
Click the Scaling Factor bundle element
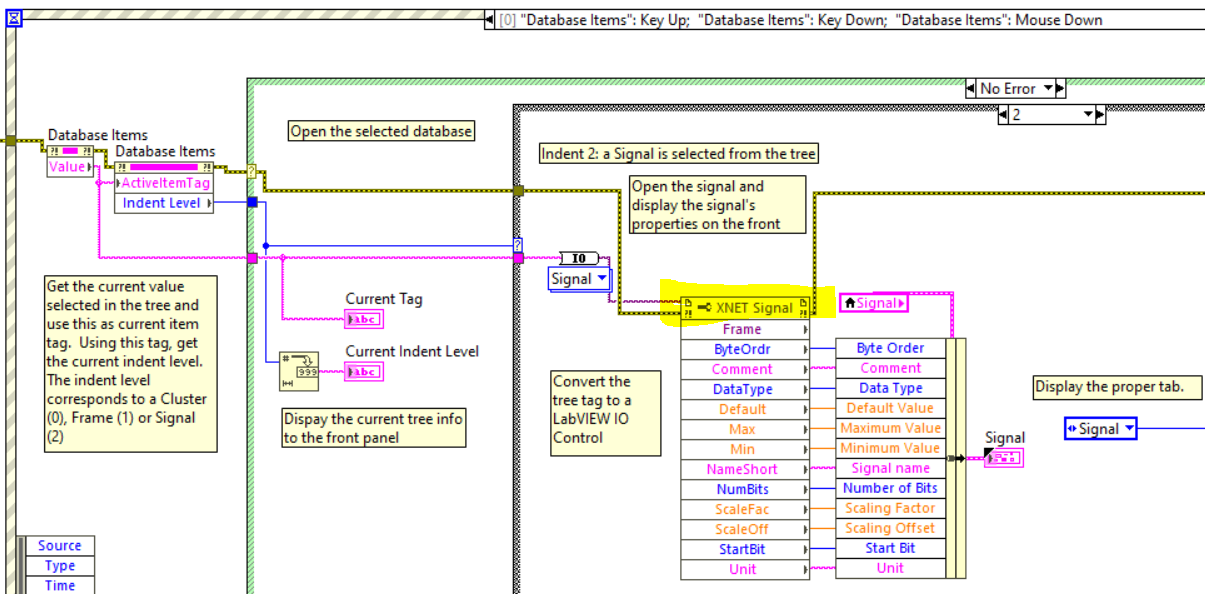coord(890,508)
